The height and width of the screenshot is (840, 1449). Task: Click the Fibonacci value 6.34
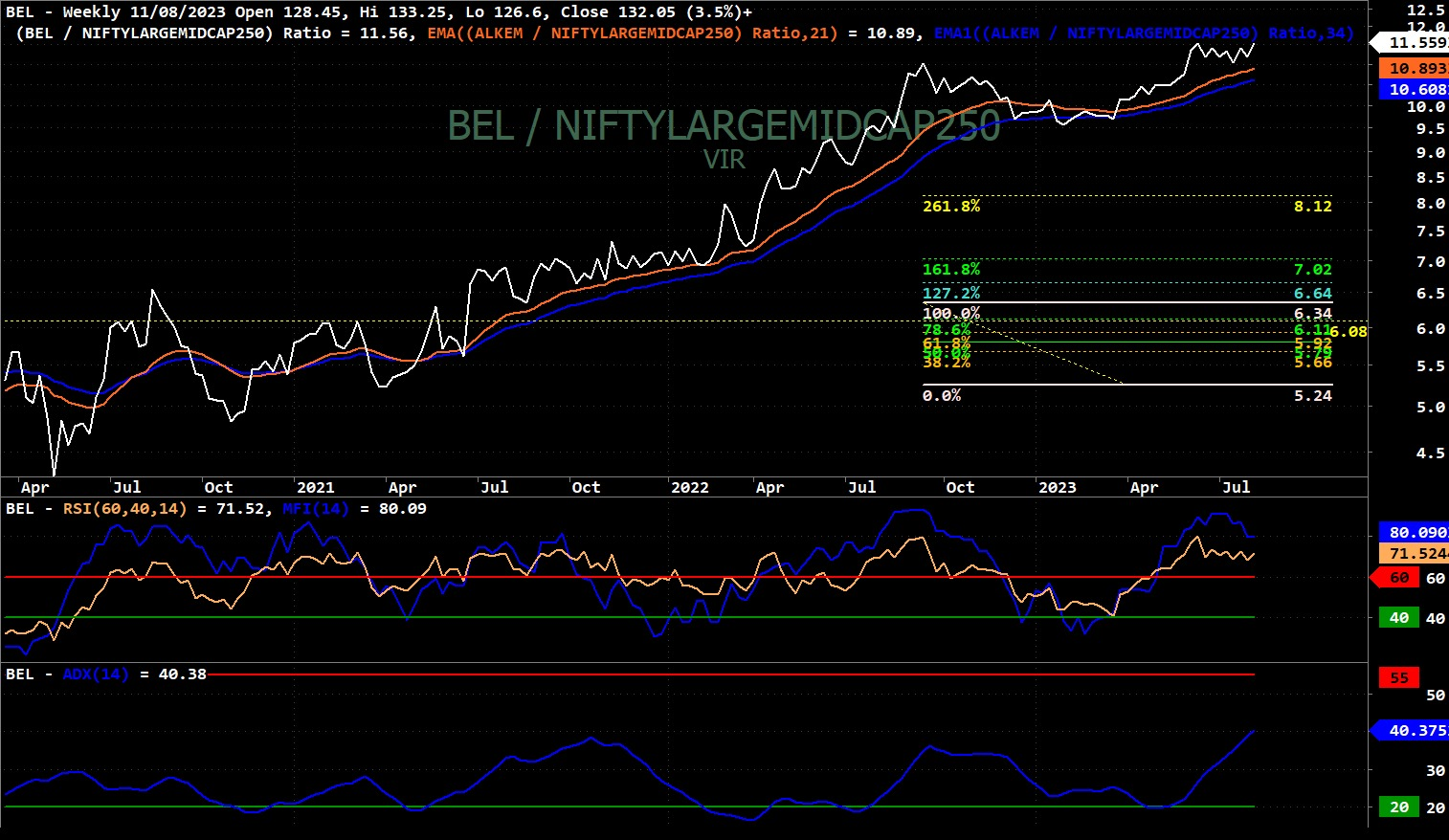tap(1313, 313)
